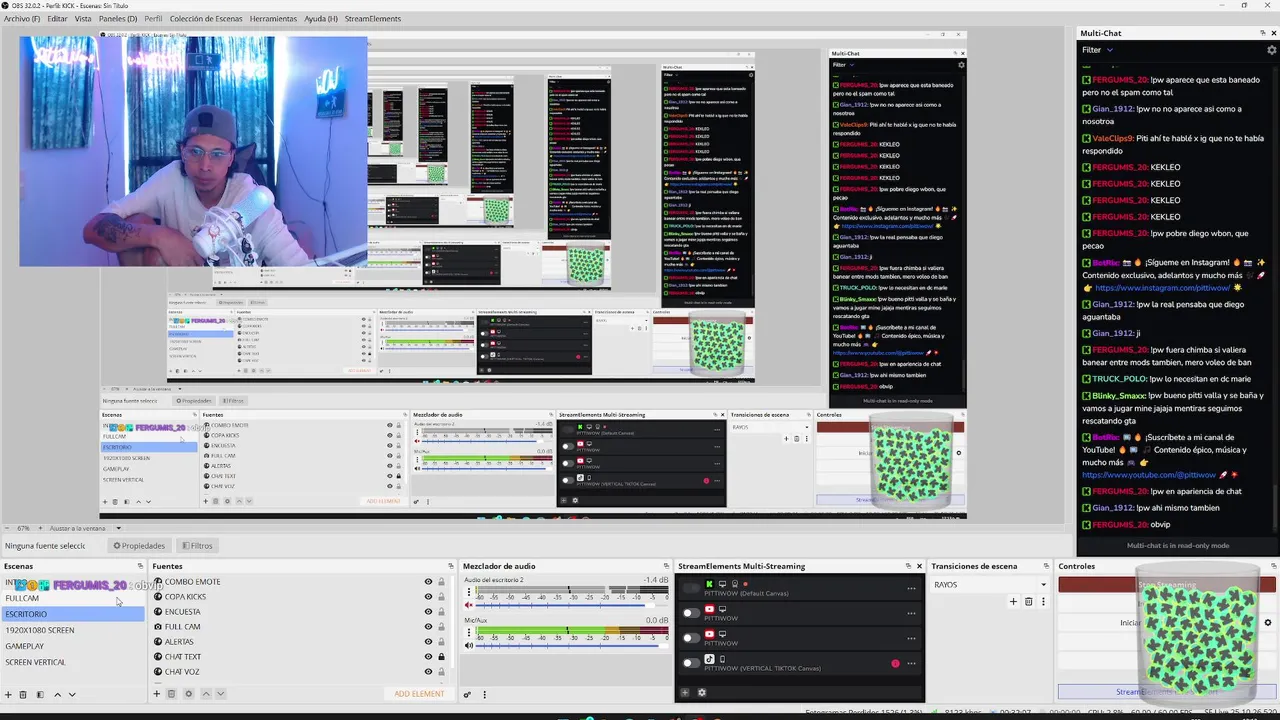
Task: Click the ADD ELEMENT button
Action: (419, 694)
